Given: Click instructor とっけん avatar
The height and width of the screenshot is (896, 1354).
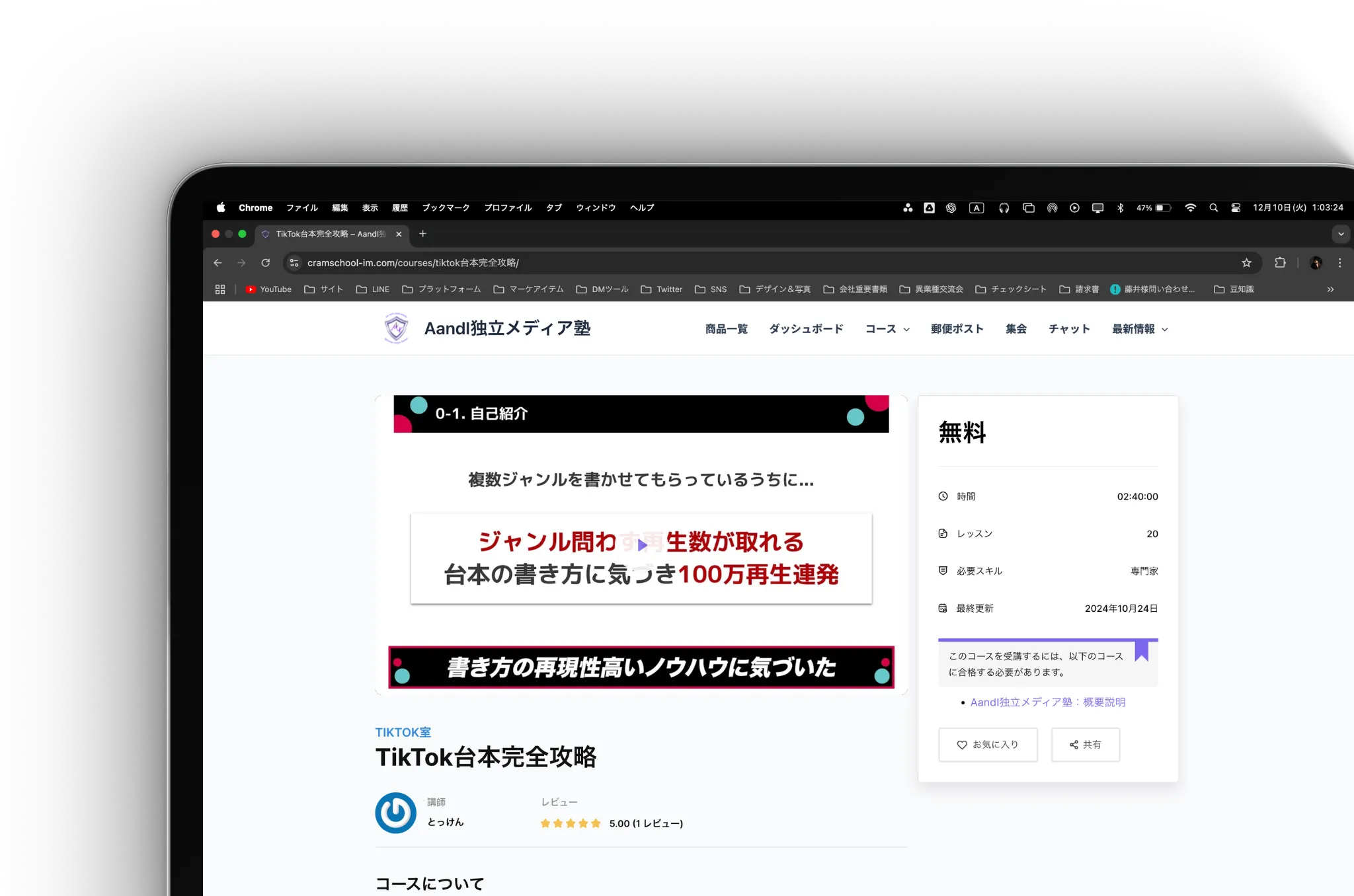Looking at the screenshot, I should point(395,813).
